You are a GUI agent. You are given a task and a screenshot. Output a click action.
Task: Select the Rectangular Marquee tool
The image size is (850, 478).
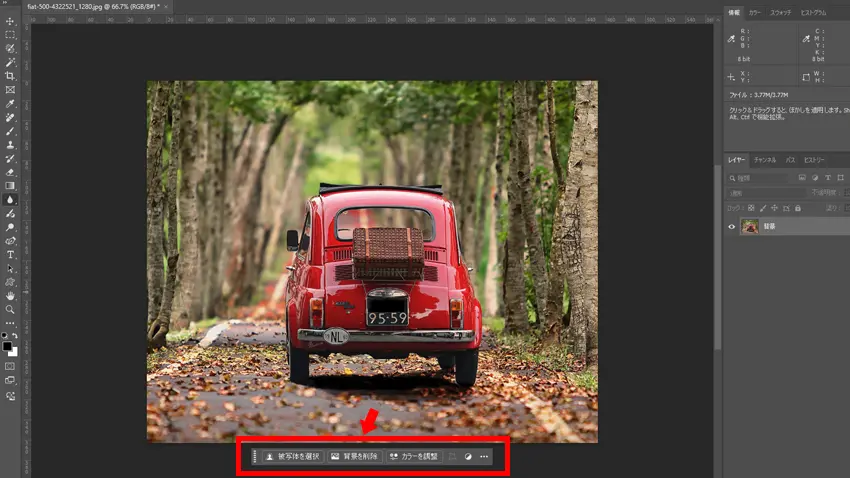[10, 34]
